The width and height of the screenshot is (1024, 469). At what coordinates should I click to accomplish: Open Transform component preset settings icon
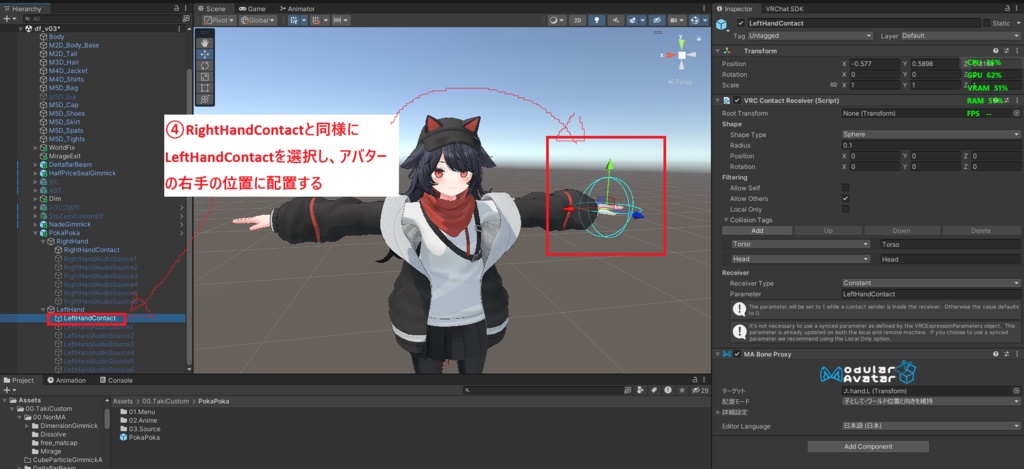(1006, 50)
